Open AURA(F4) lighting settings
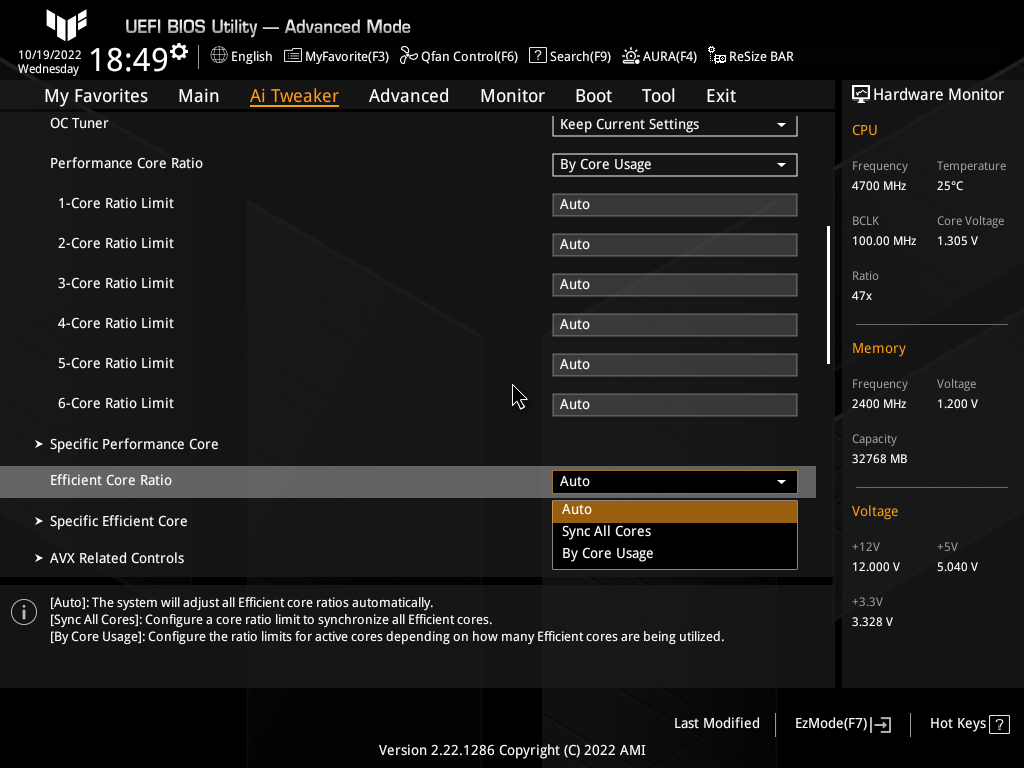 pyautogui.click(x=659, y=56)
